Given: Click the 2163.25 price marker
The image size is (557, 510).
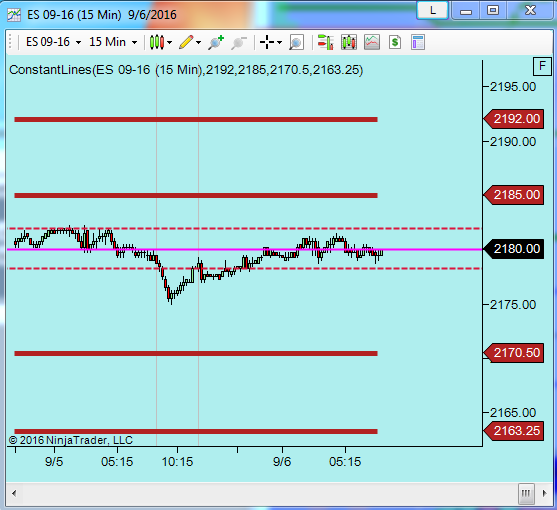Looking at the screenshot, I should pyautogui.click(x=514, y=431).
